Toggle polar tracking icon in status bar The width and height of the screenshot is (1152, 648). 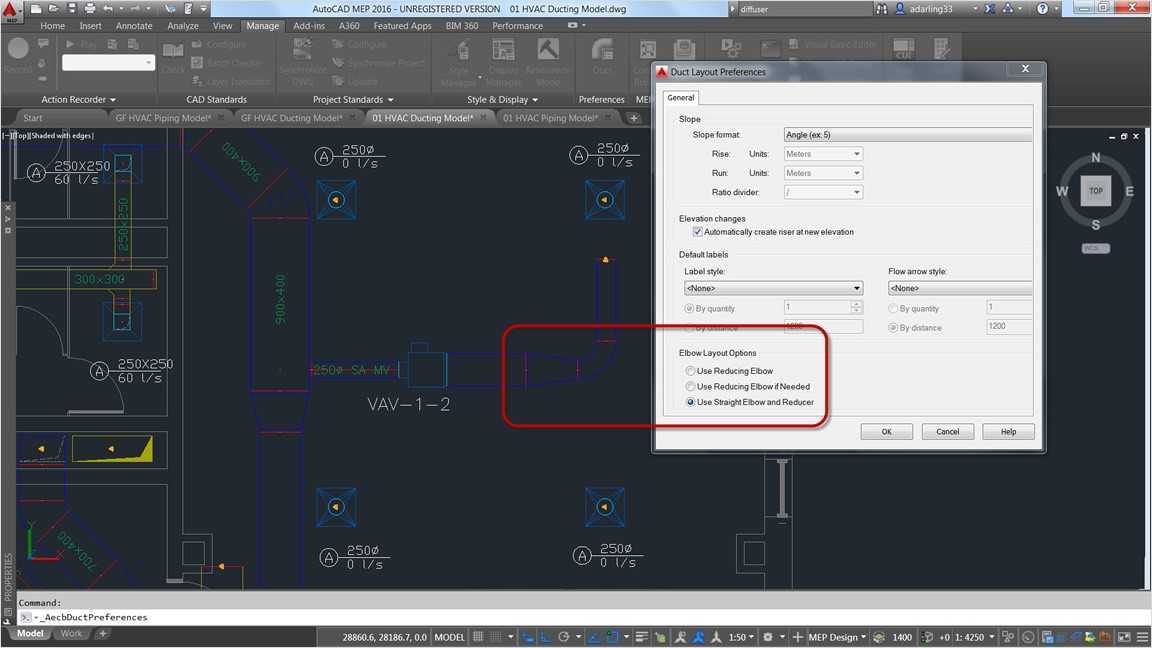tap(564, 637)
